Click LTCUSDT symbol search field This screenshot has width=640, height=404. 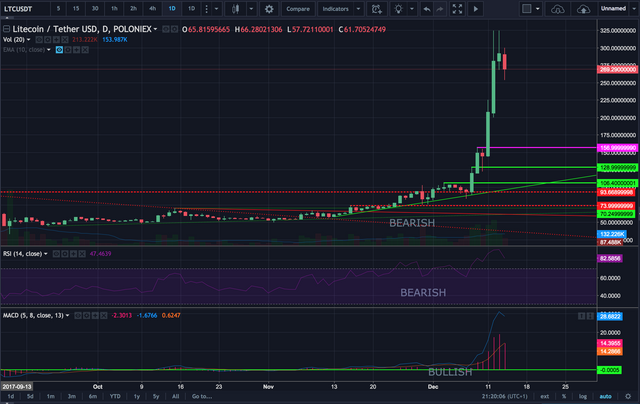(x=24, y=9)
